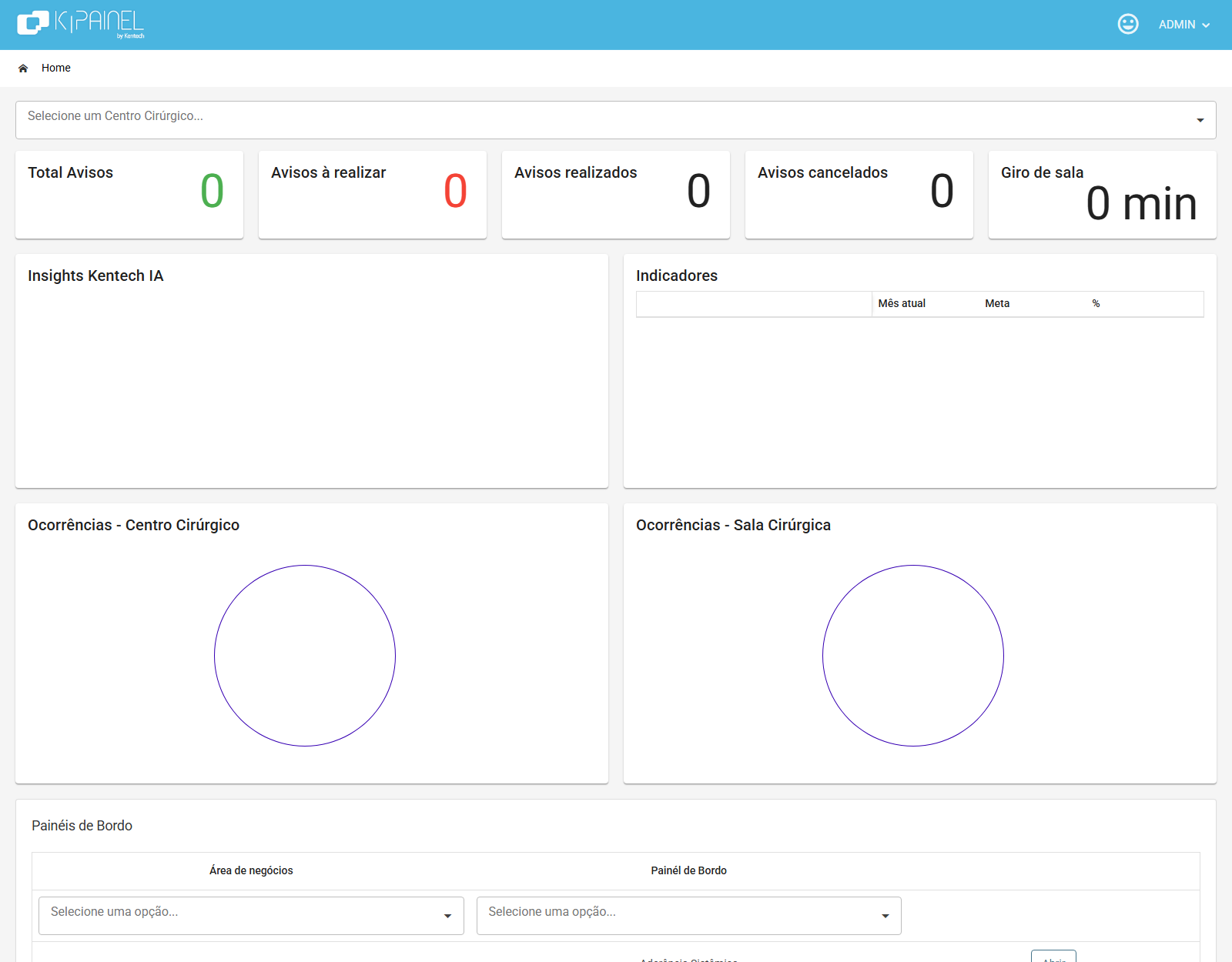Click the home breadcrumb icon
Image resolution: width=1232 pixels, height=962 pixels.
[x=23, y=68]
